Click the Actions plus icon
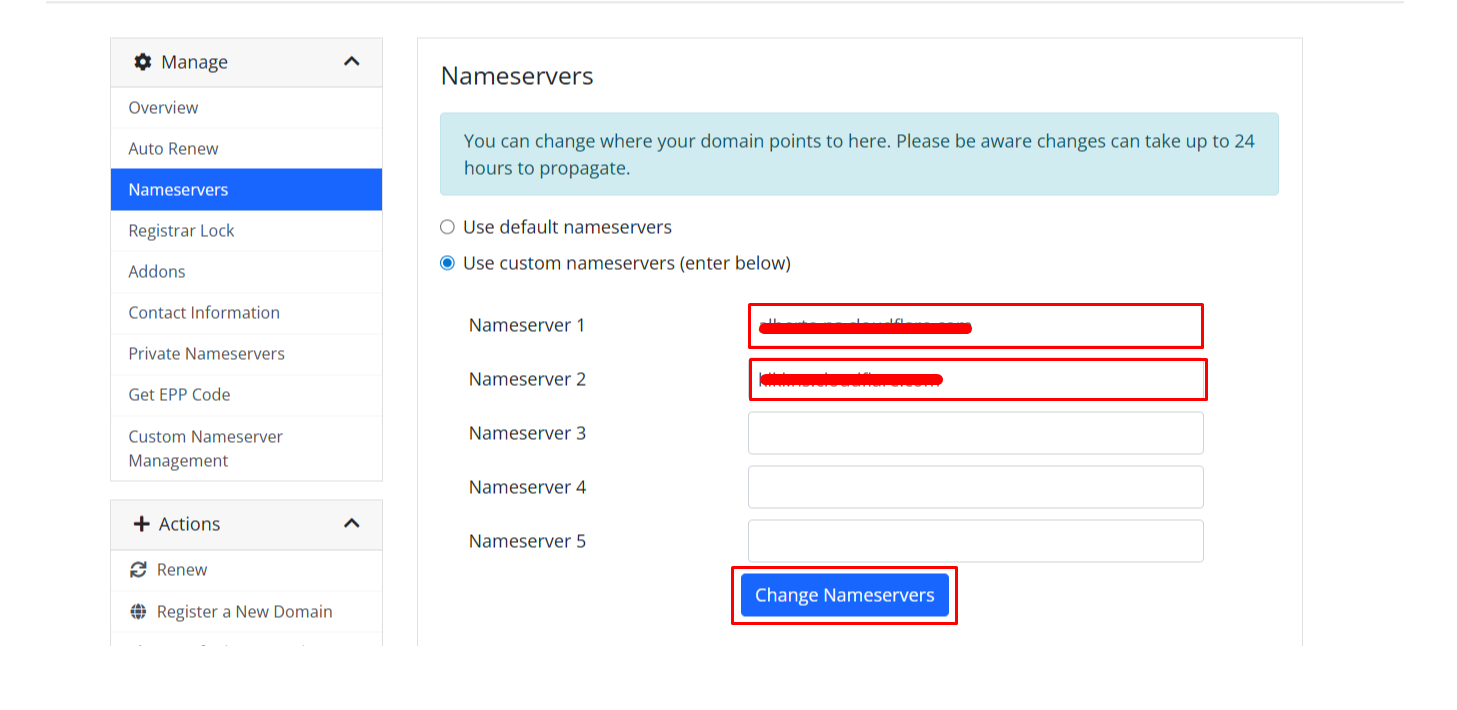 142,524
